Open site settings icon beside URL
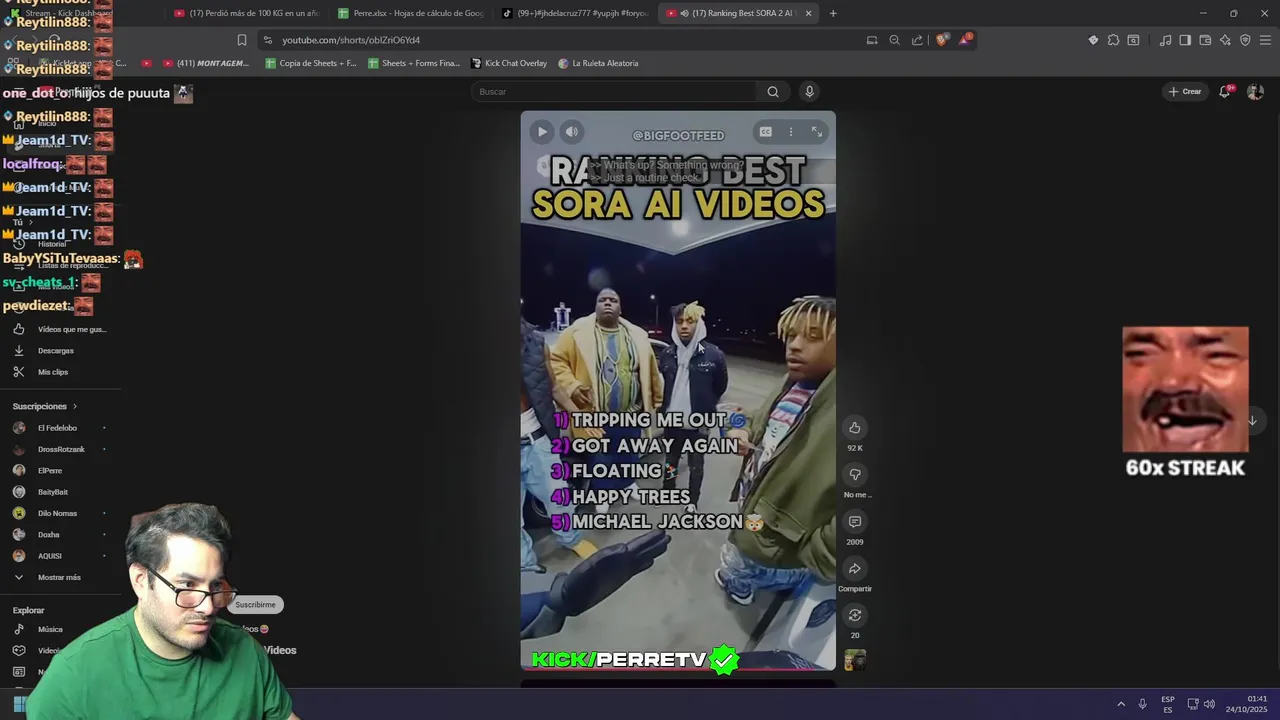The height and width of the screenshot is (720, 1280). coord(267,40)
